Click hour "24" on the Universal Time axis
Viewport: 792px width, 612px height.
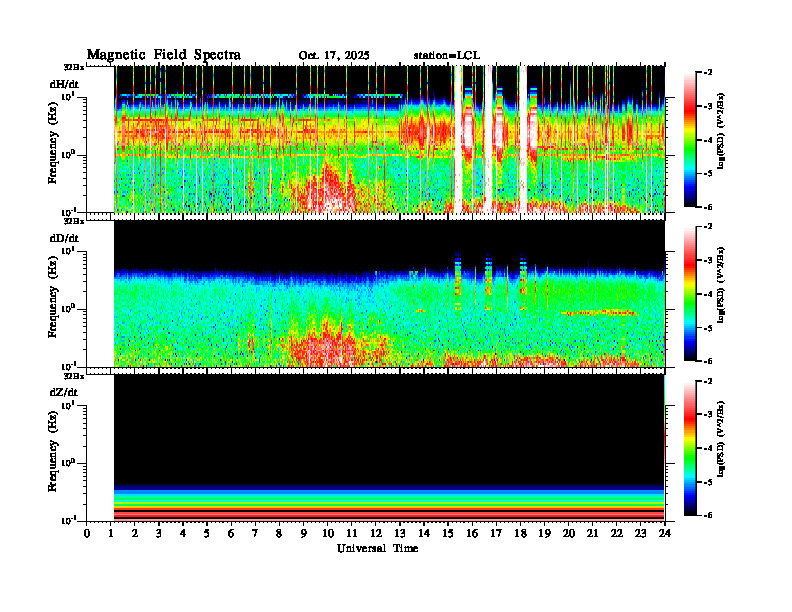[665, 534]
